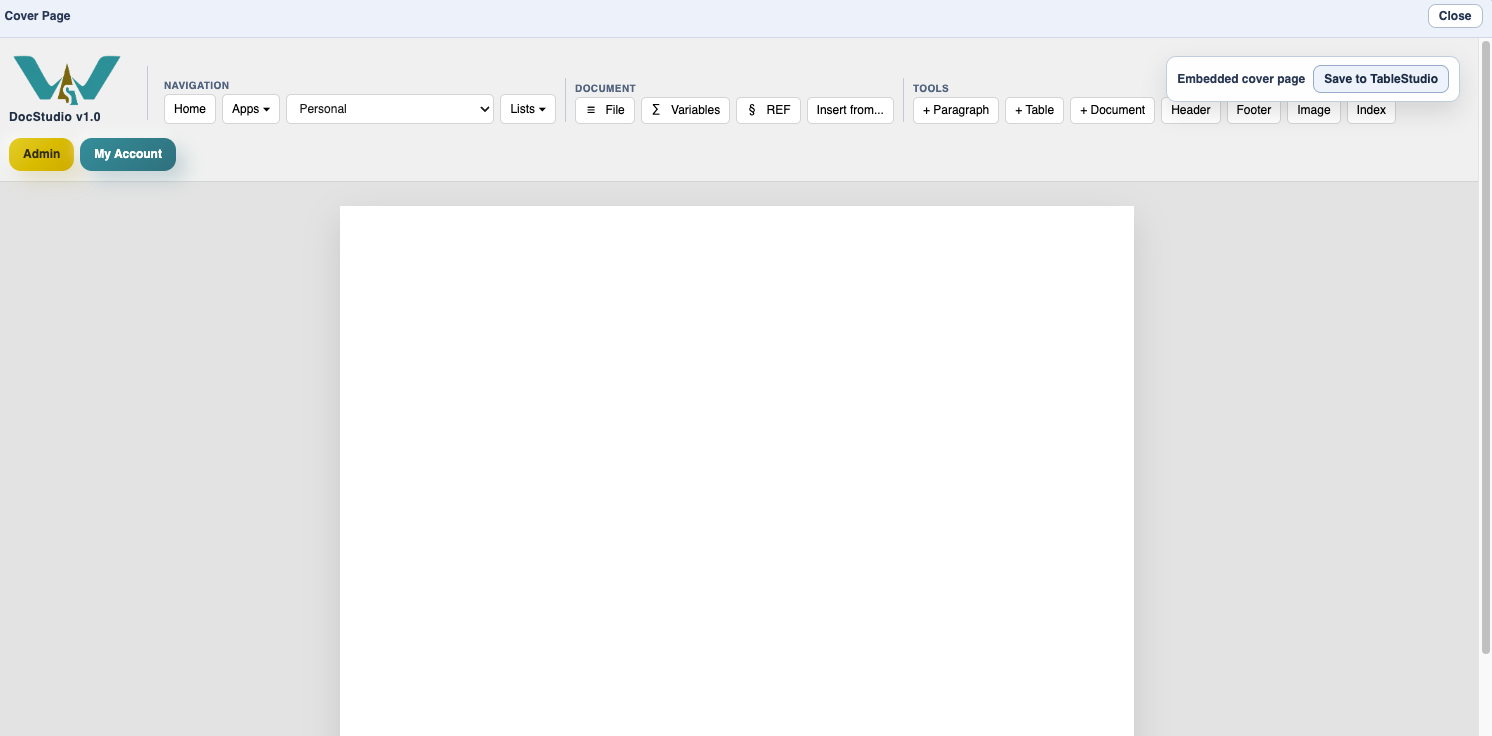
Task: Save cover page to TableStudio
Action: click(1381, 79)
